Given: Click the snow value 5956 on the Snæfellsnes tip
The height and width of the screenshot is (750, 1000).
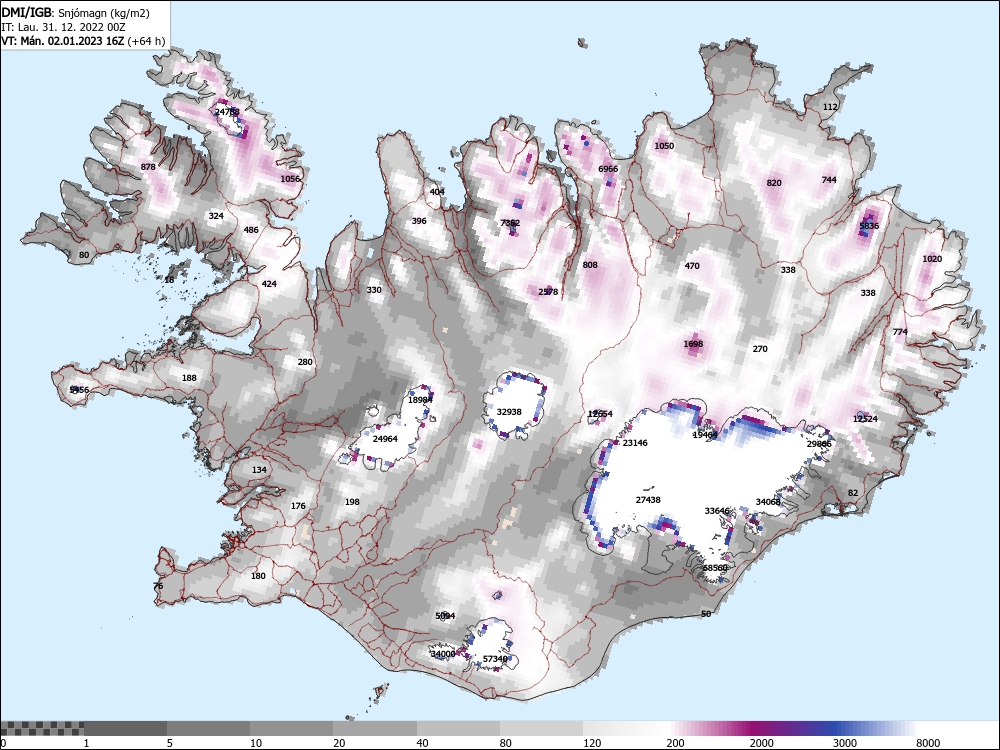Looking at the screenshot, I should (80, 390).
